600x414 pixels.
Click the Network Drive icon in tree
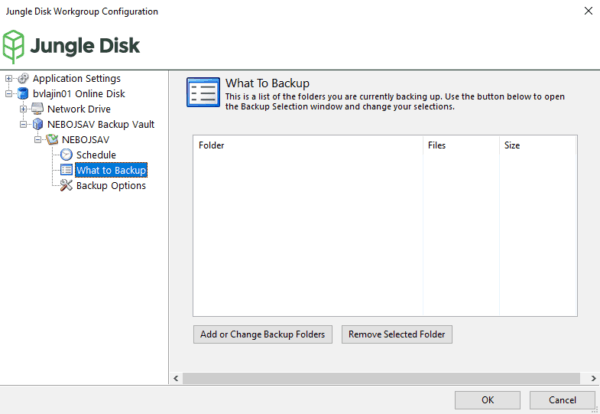[37, 109]
